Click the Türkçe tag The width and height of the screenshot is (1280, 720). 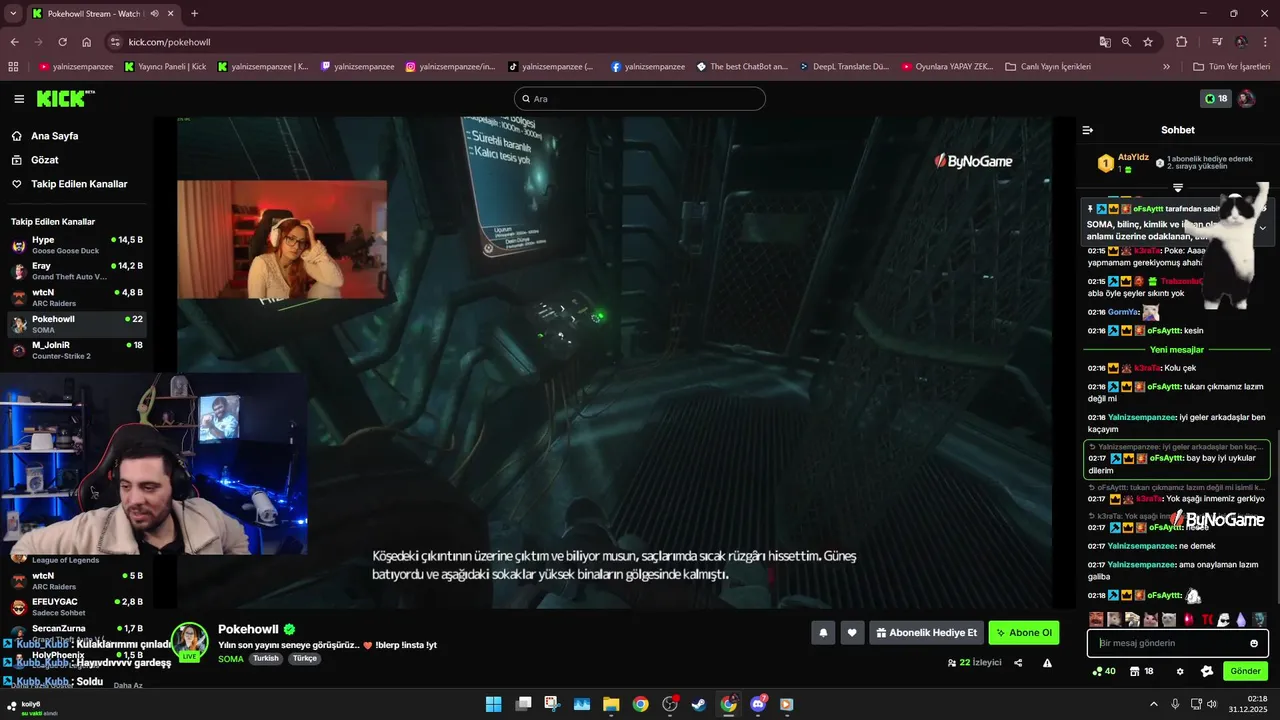[305, 659]
